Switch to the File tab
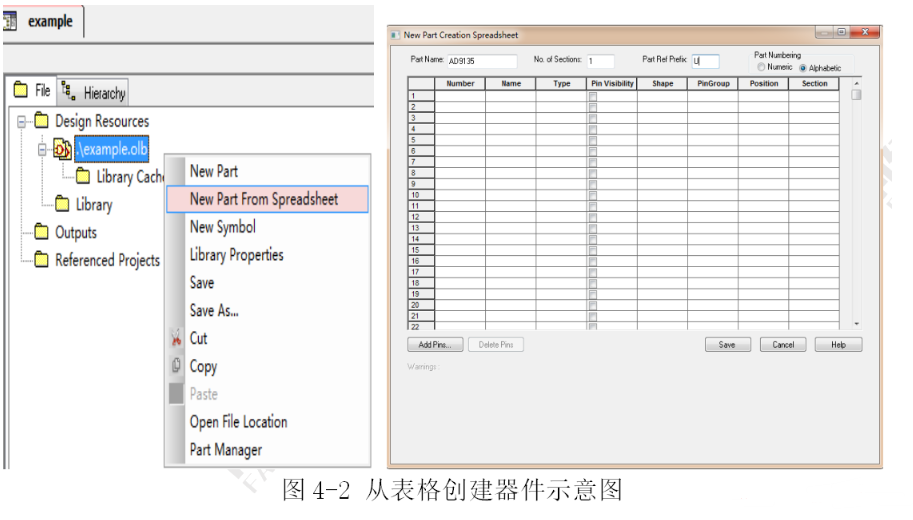913x520 pixels. pyautogui.click(x=33, y=90)
